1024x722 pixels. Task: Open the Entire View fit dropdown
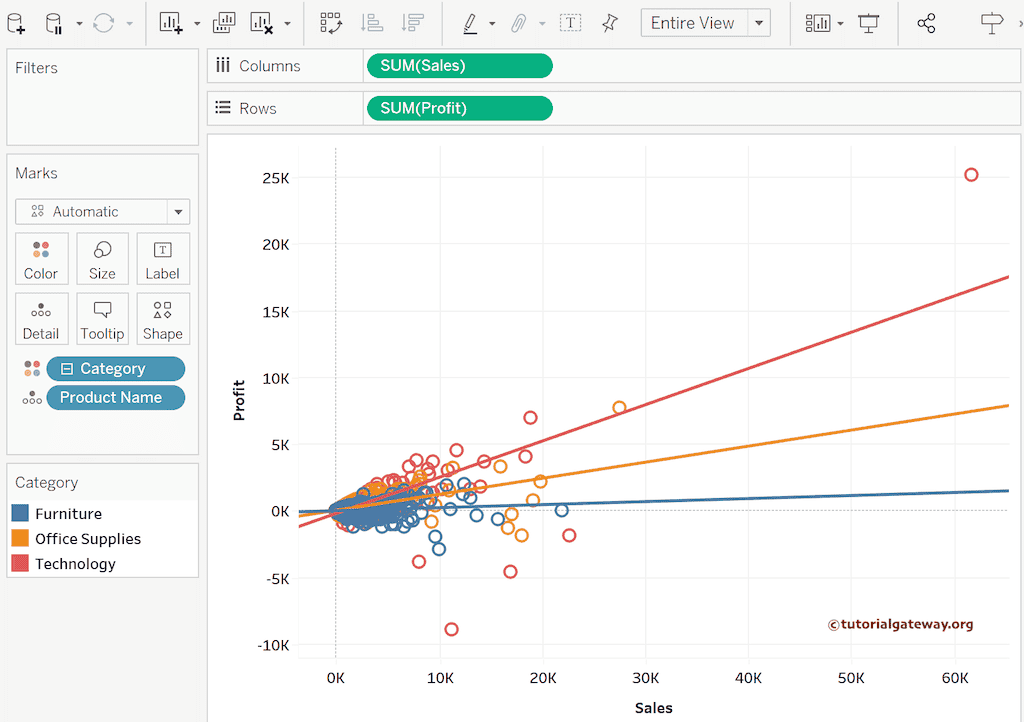[x=759, y=23]
